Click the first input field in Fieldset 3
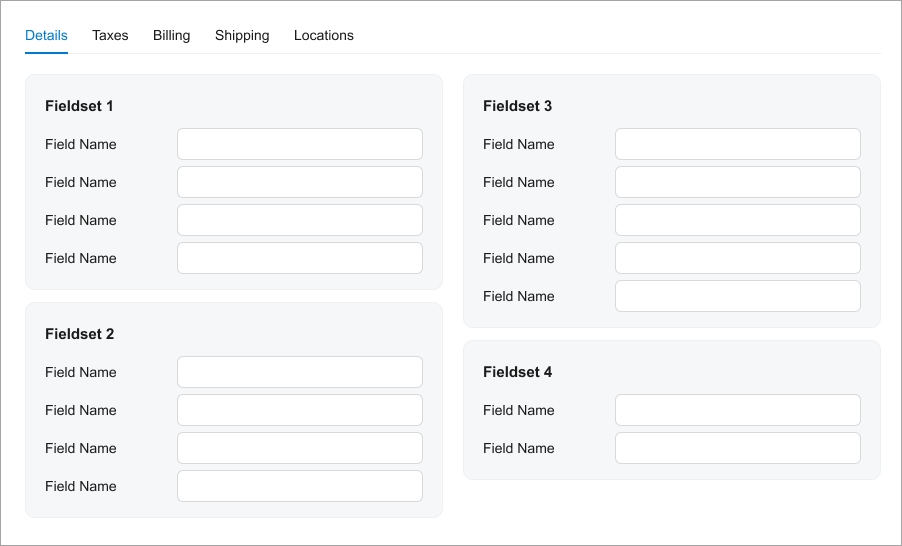The width and height of the screenshot is (902, 546). coord(738,144)
